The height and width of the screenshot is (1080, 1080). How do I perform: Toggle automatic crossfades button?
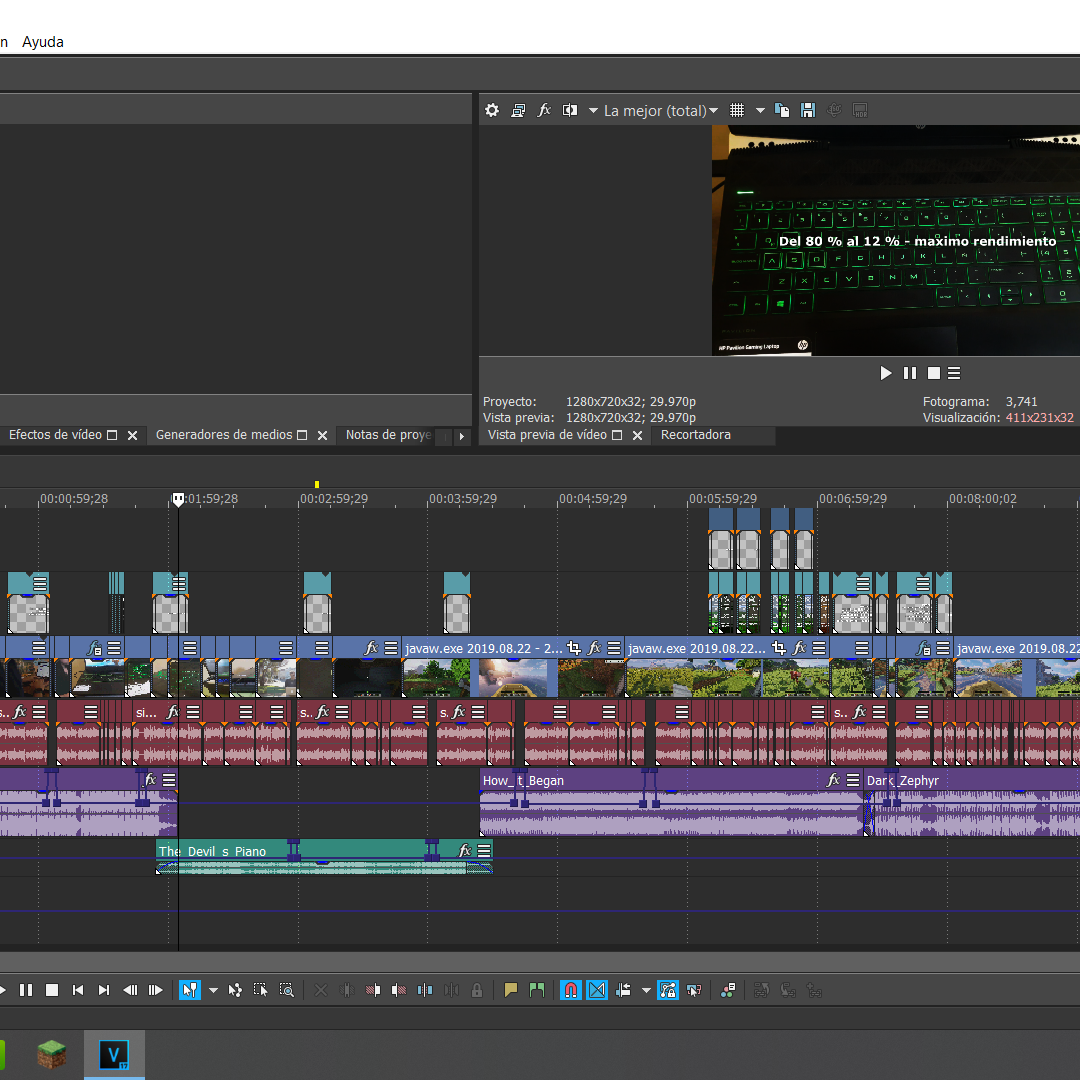(597, 990)
